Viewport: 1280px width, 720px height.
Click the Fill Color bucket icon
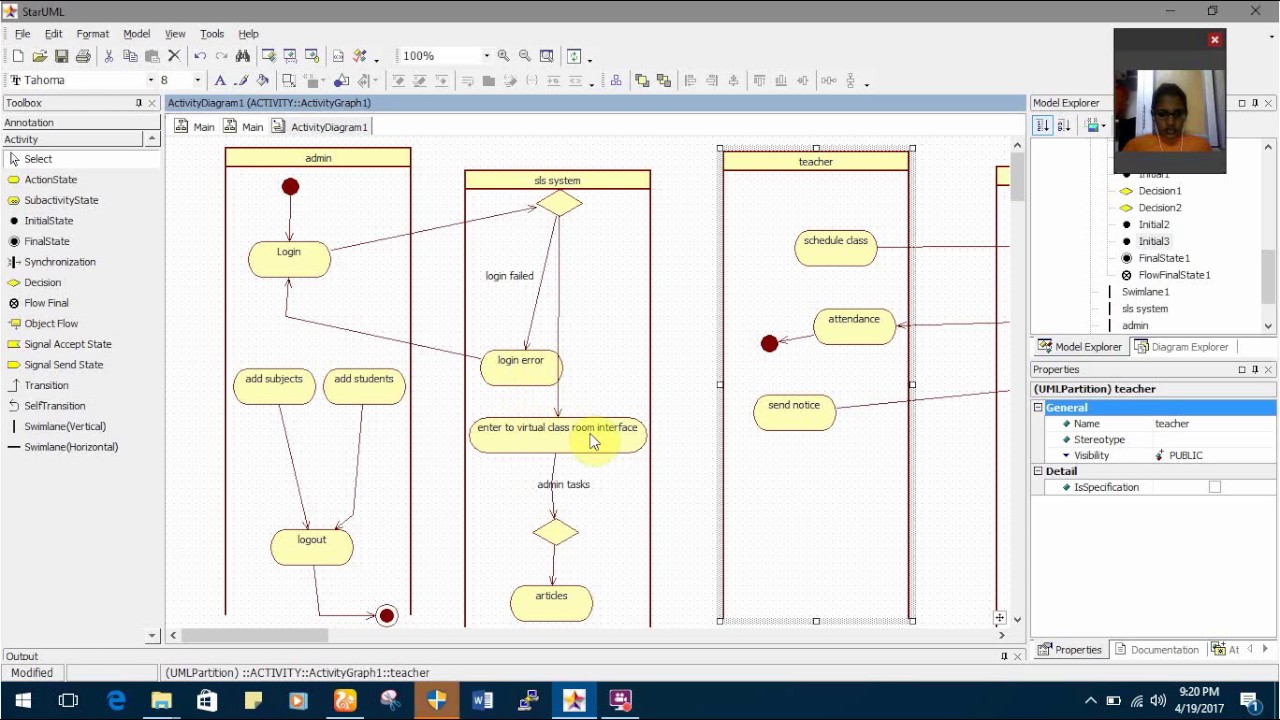tap(263, 81)
